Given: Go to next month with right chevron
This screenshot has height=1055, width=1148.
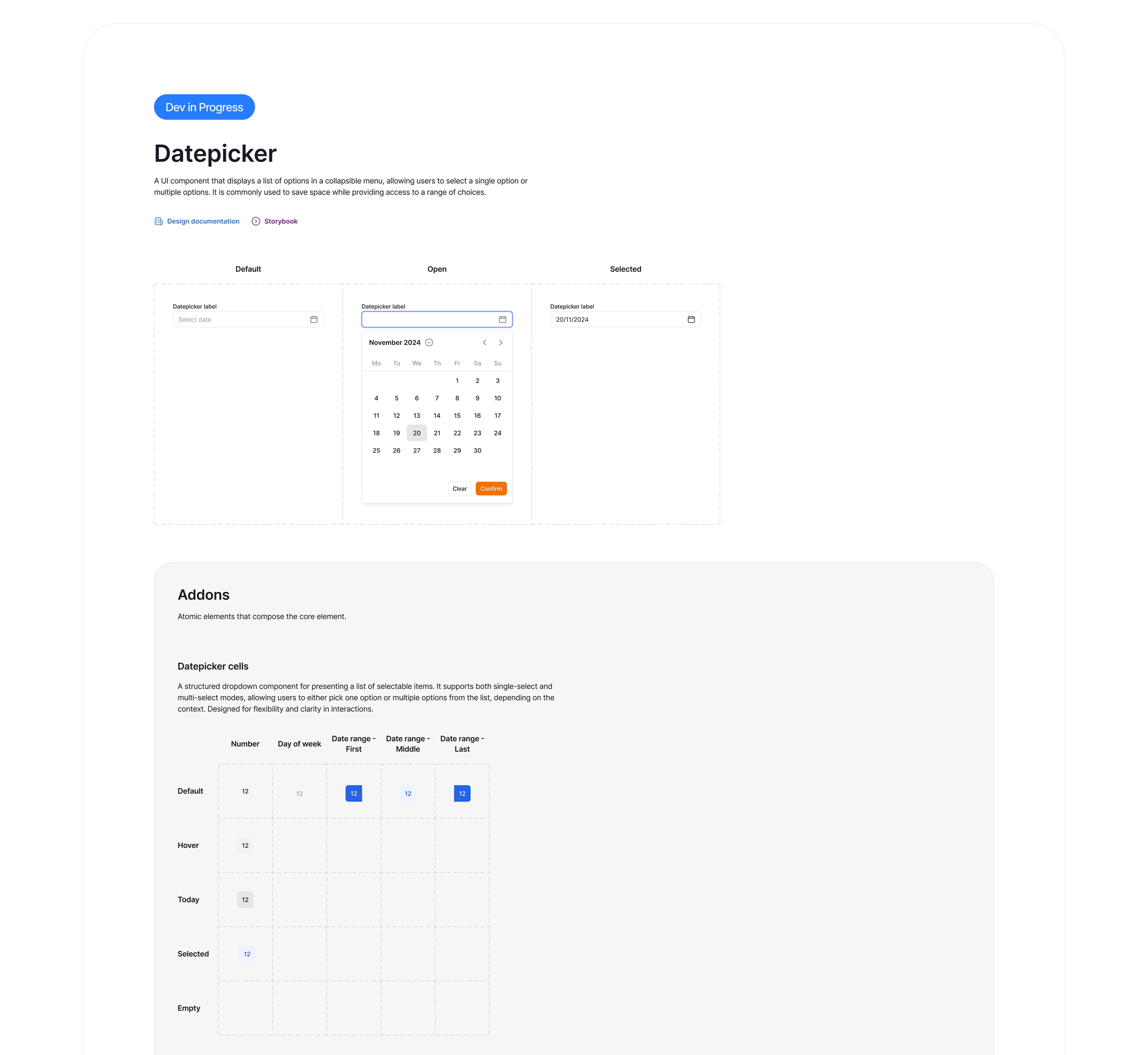Looking at the screenshot, I should [501, 343].
